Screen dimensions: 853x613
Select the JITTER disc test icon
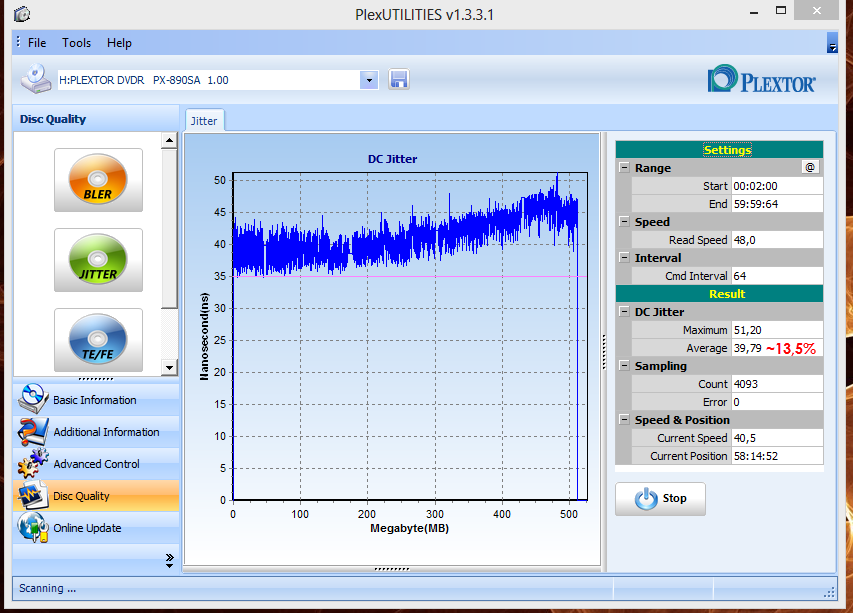tap(98, 259)
